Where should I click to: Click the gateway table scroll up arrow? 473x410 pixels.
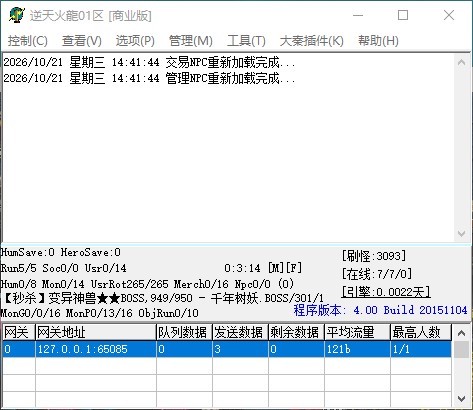(x=461, y=333)
